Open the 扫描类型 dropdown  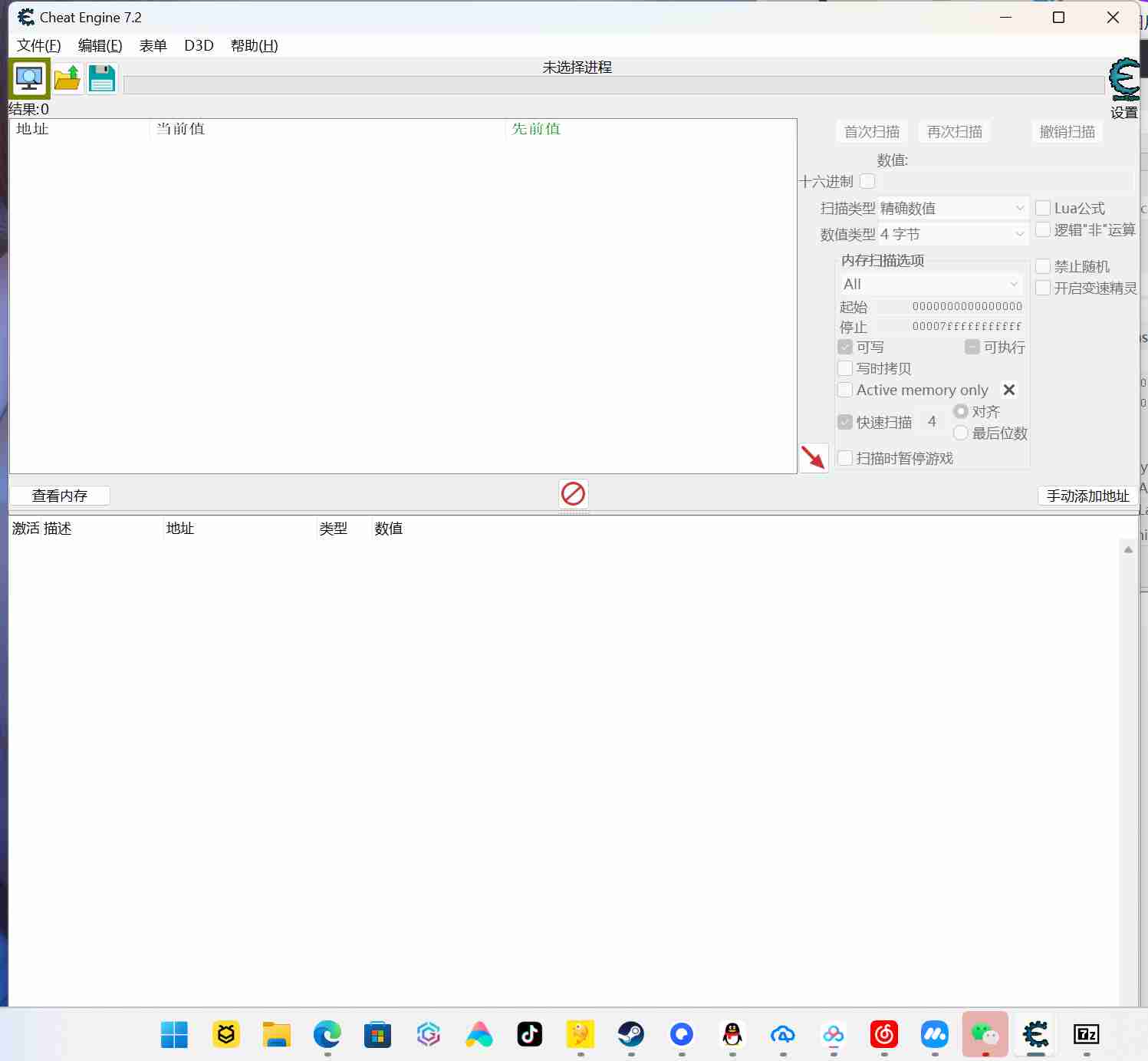tap(1018, 207)
